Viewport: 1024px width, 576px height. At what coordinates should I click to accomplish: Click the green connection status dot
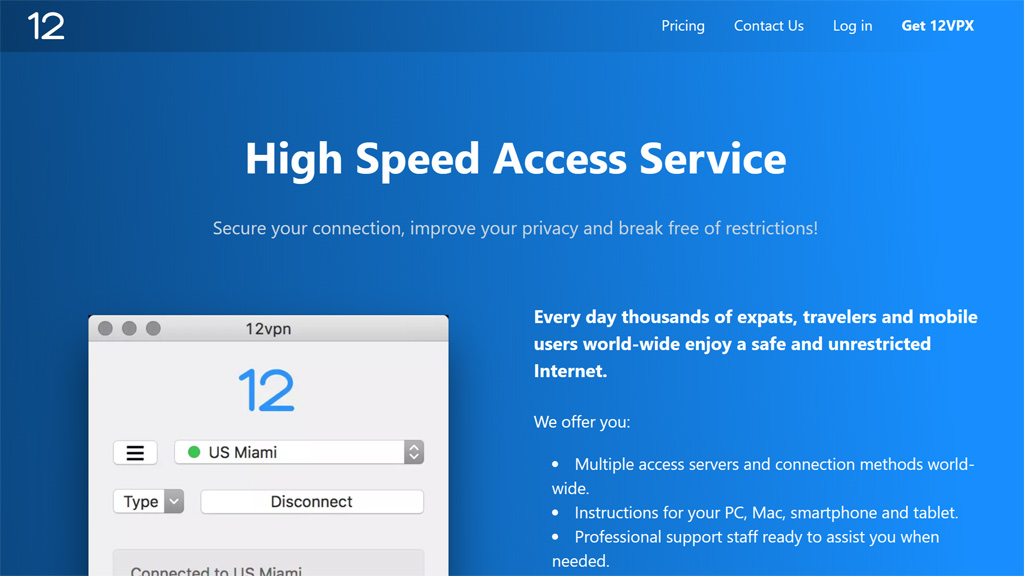pos(194,452)
